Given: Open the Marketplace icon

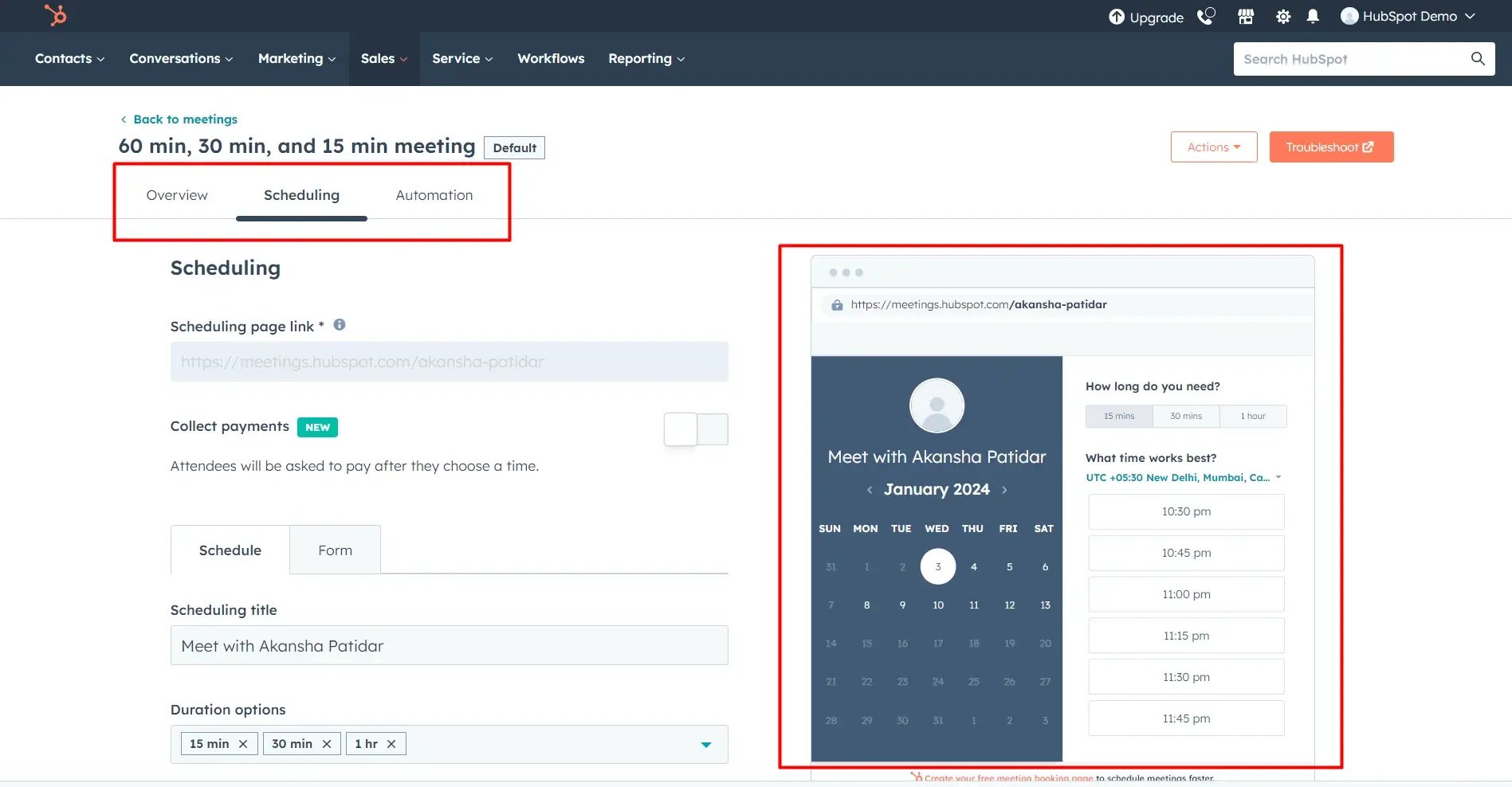Looking at the screenshot, I should (x=1245, y=16).
